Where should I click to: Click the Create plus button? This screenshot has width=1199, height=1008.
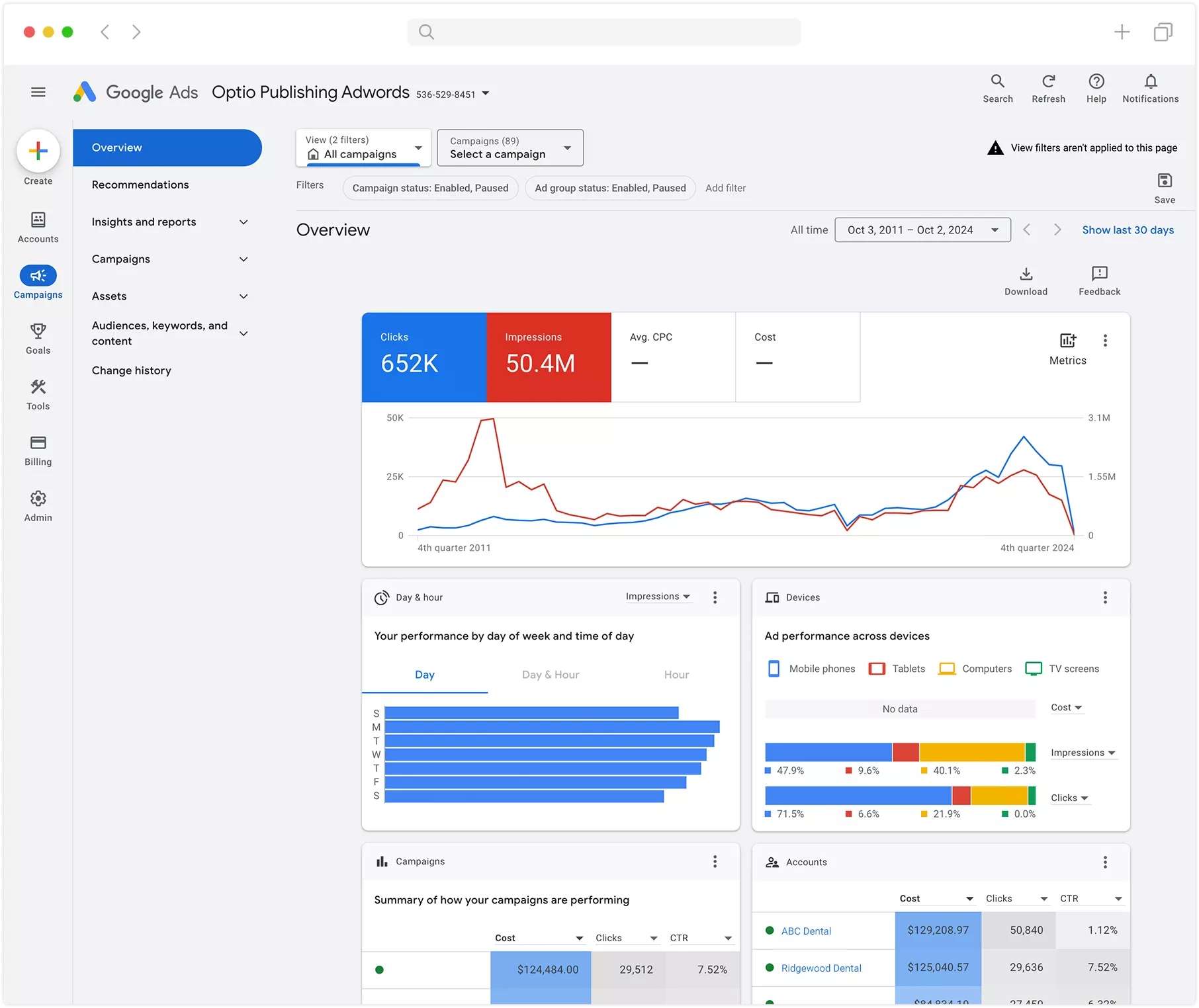(x=38, y=151)
